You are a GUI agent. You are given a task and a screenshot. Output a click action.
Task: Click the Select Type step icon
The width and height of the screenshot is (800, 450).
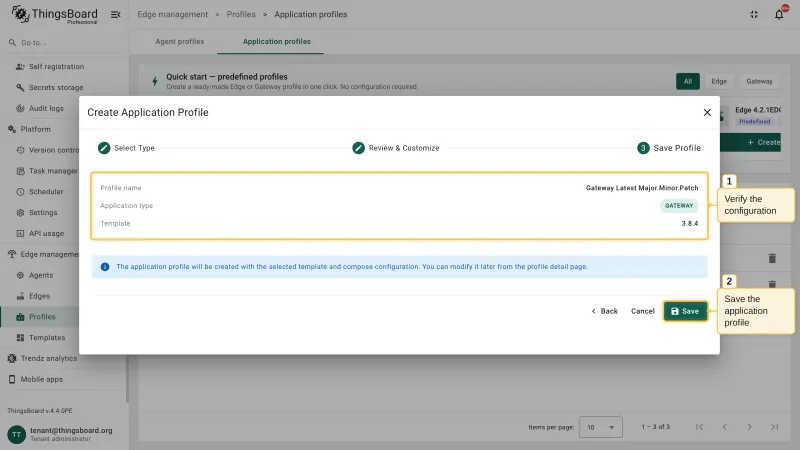coord(104,148)
